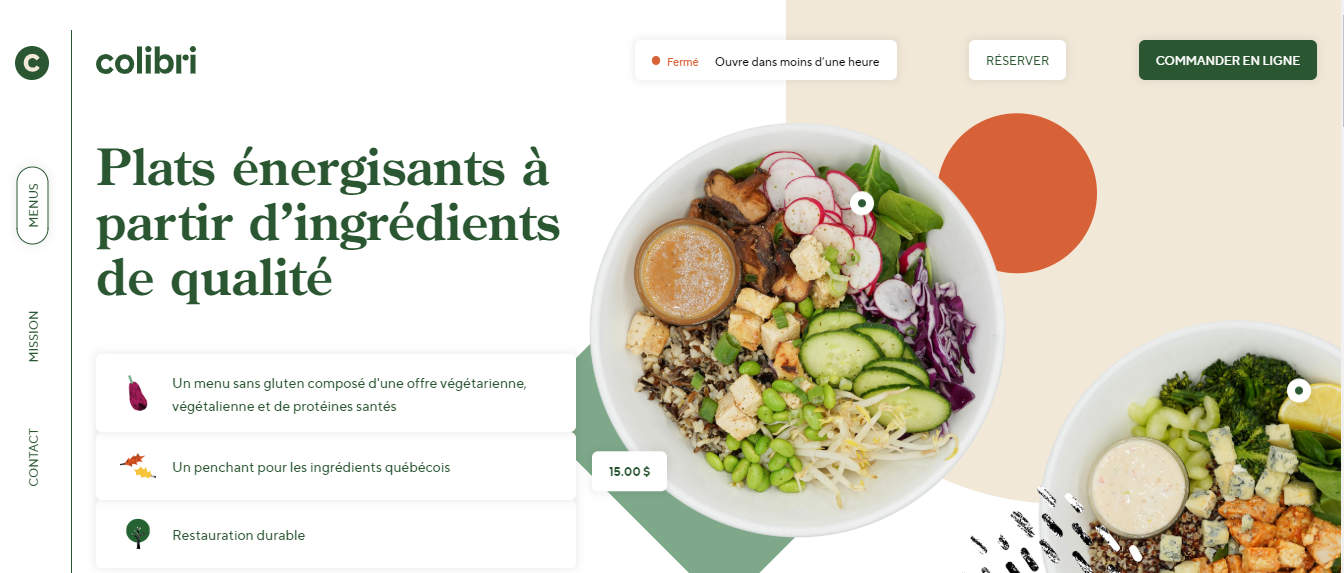Click the RÉSERVER button
Viewport: 1344px width, 573px height.
pyautogui.click(x=1017, y=60)
